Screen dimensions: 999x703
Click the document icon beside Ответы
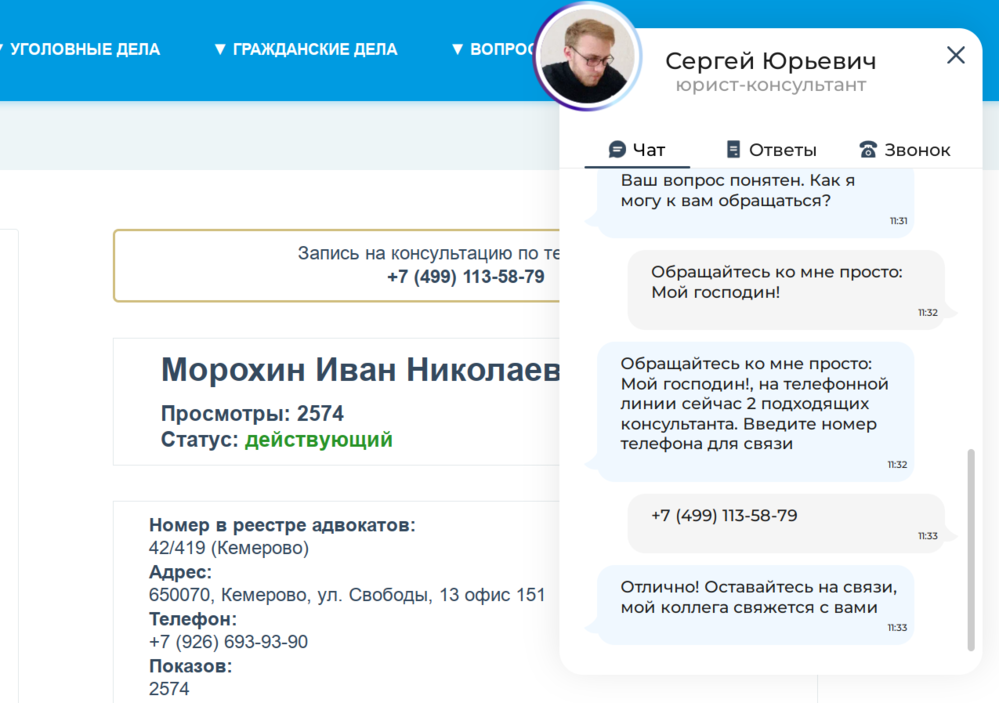coord(733,150)
